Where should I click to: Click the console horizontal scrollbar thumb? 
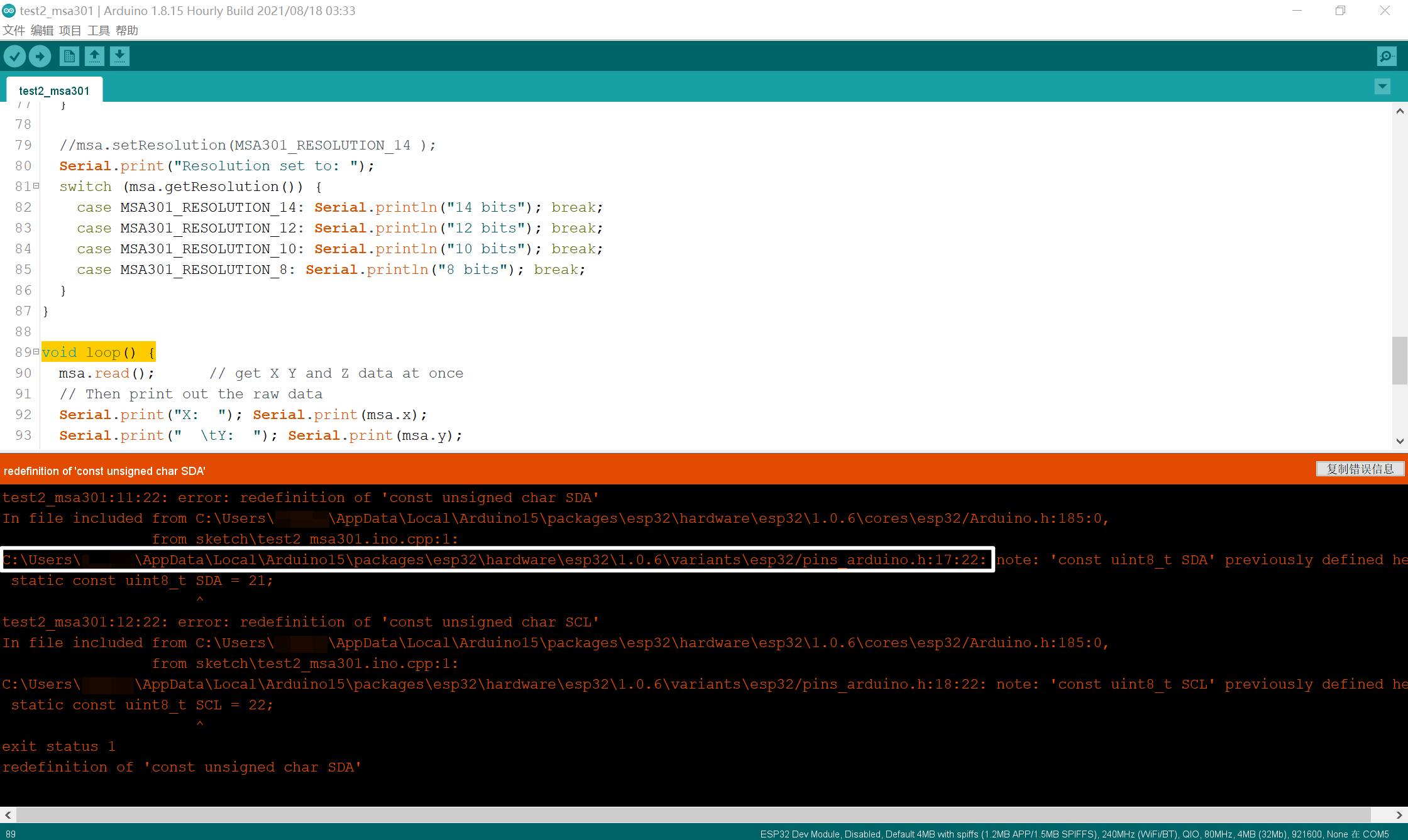(x=693, y=815)
